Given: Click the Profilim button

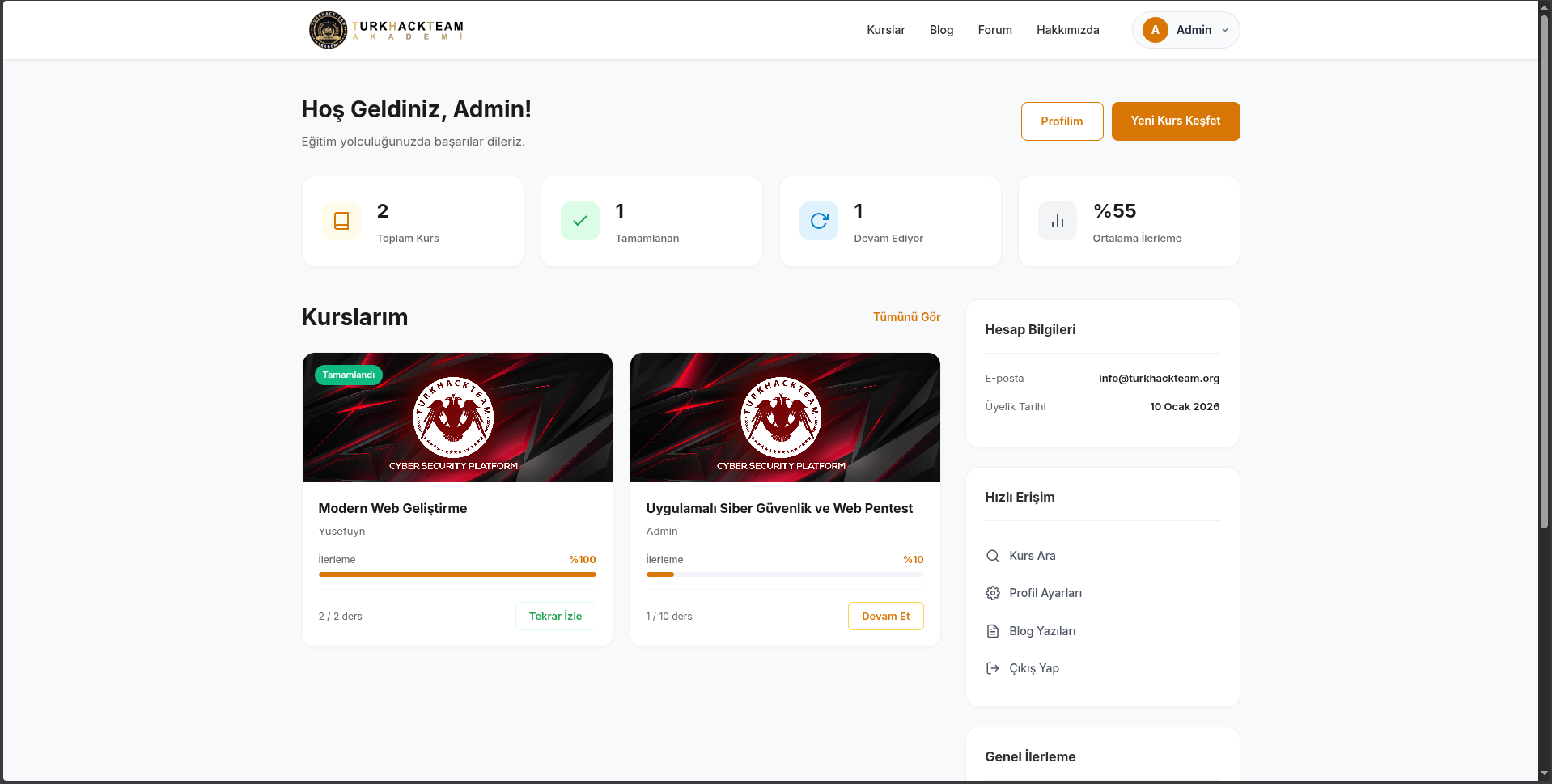Looking at the screenshot, I should 1062,121.
